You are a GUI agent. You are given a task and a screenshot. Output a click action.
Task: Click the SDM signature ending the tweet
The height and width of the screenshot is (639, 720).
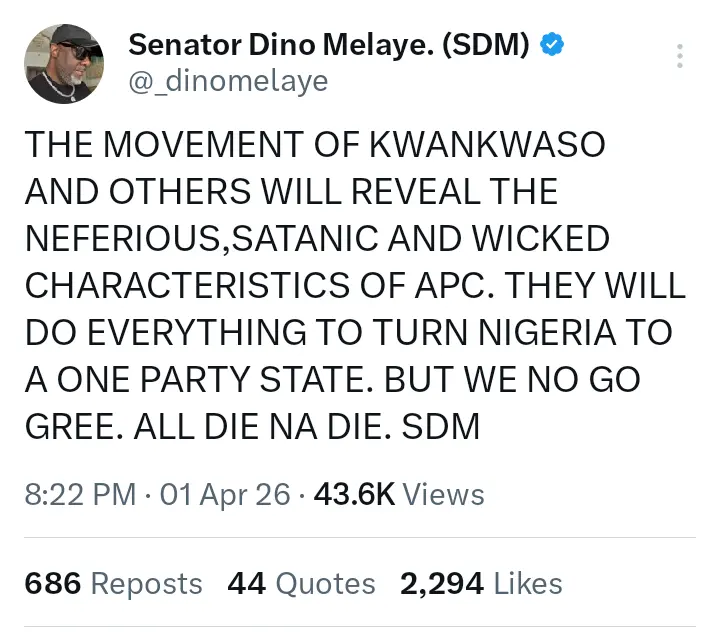(x=441, y=428)
